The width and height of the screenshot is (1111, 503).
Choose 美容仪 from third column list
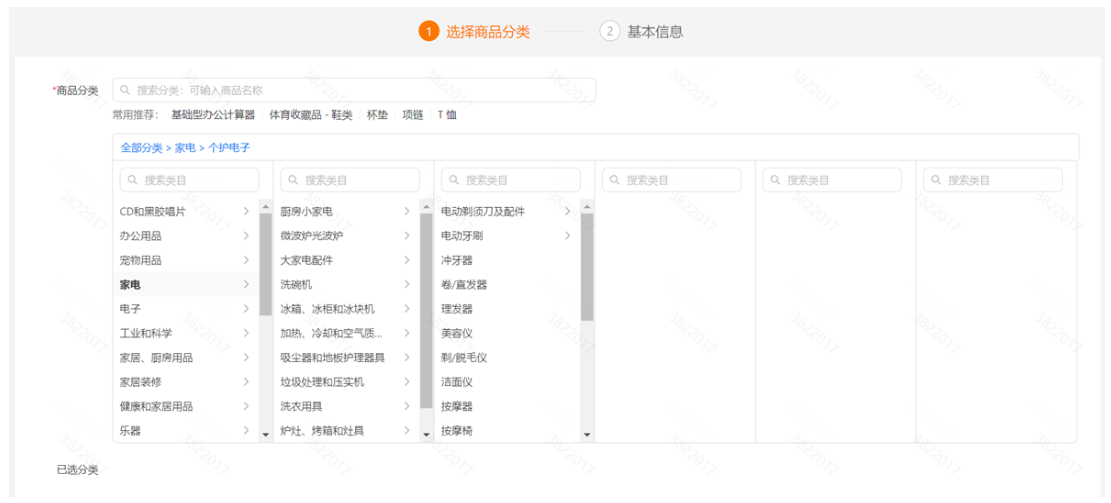tap(457, 333)
